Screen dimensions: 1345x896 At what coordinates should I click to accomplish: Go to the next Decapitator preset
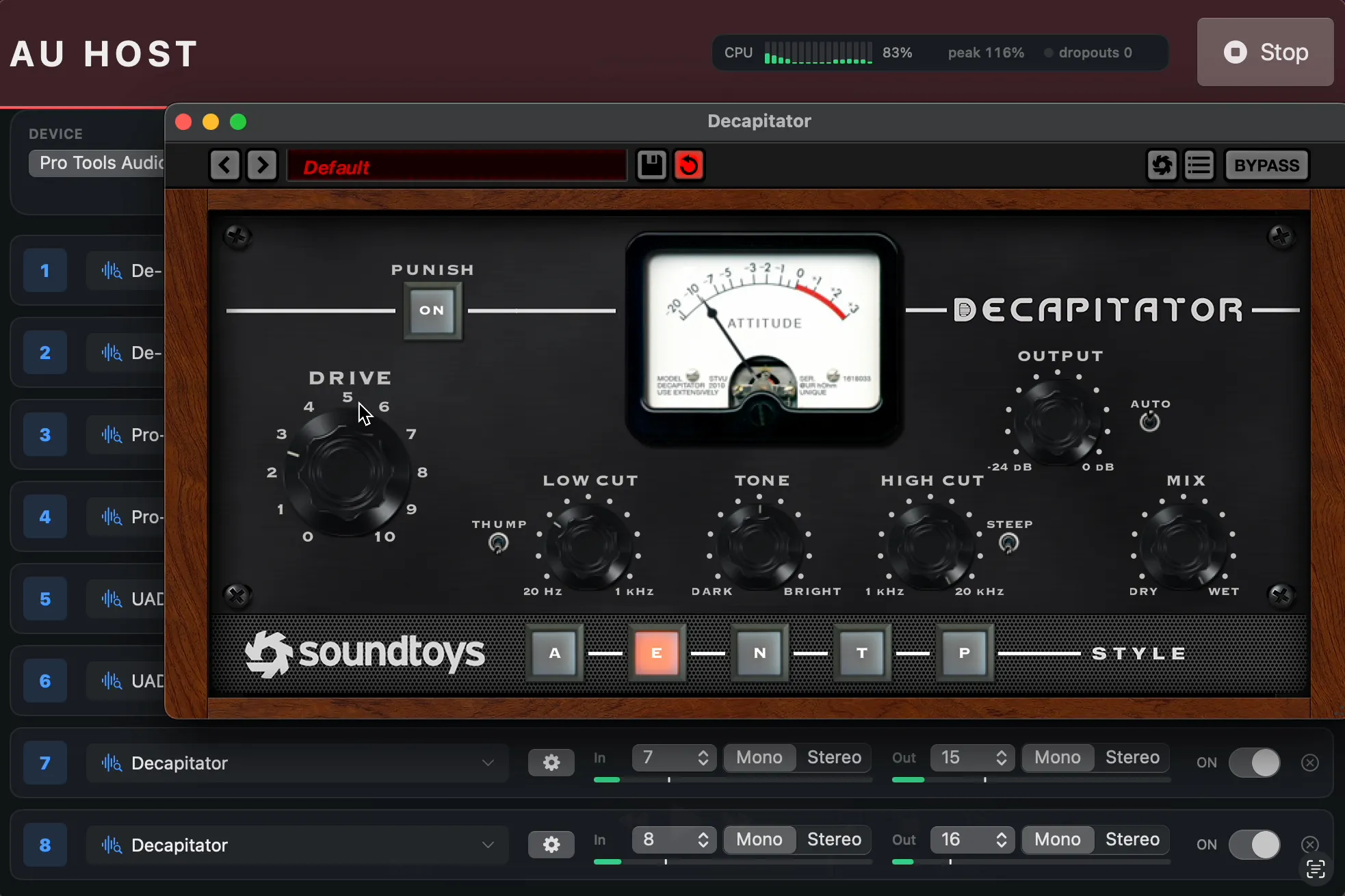pyautogui.click(x=262, y=166)
